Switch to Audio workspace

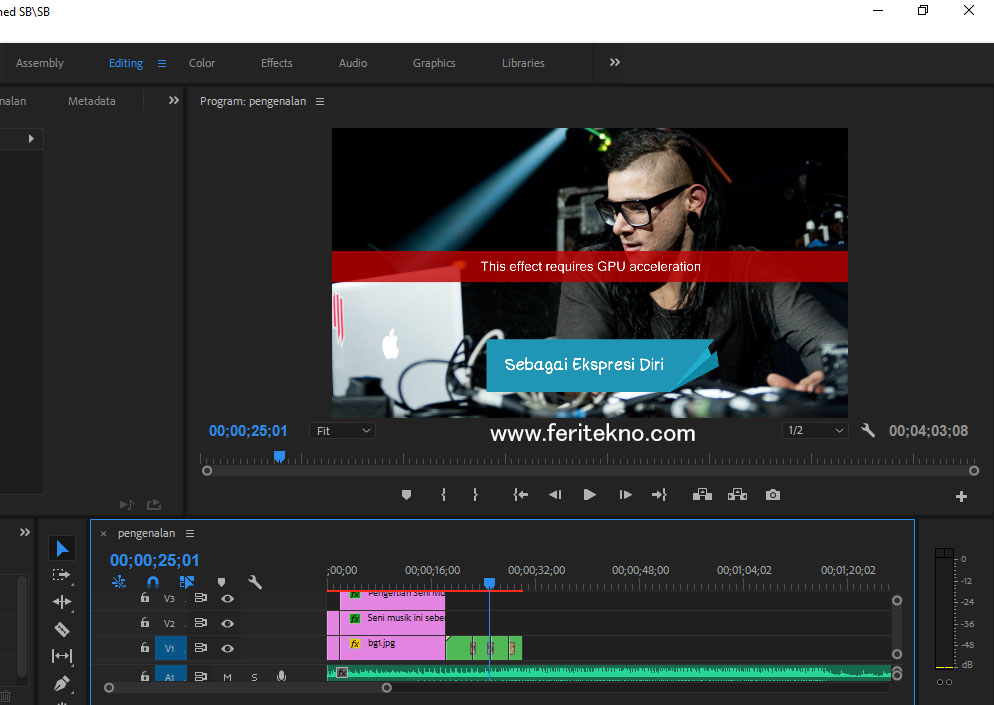(352, 63)
